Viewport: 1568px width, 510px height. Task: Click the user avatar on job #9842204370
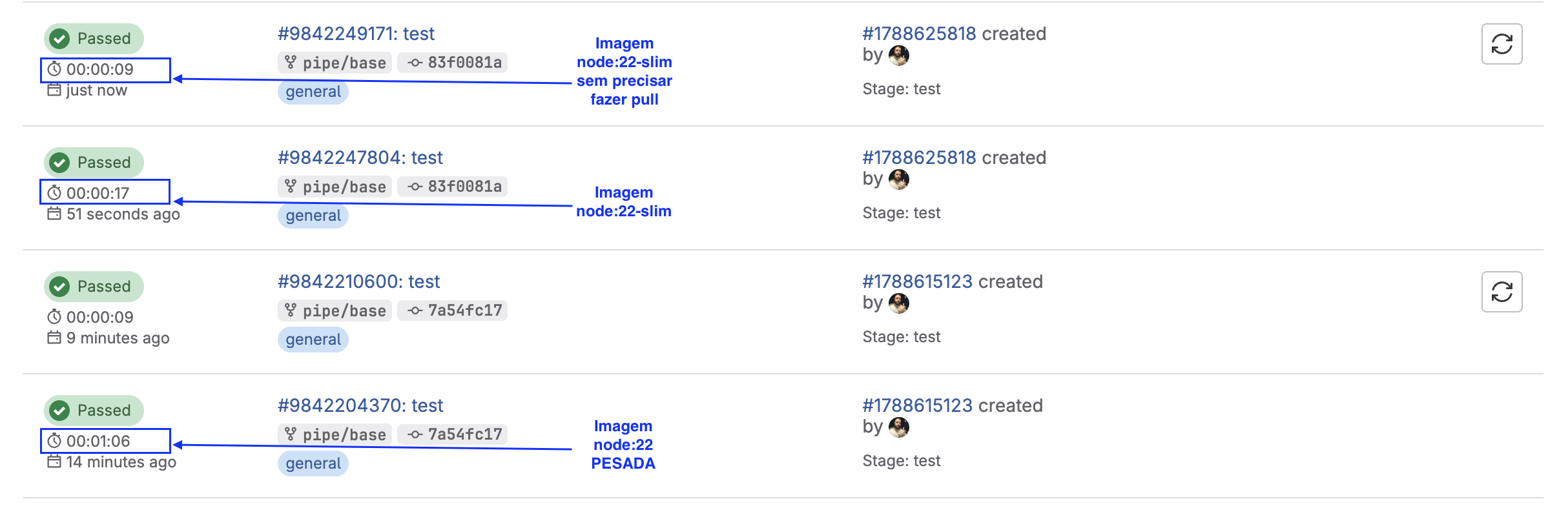pyautogui.click(x=898, y=427)
